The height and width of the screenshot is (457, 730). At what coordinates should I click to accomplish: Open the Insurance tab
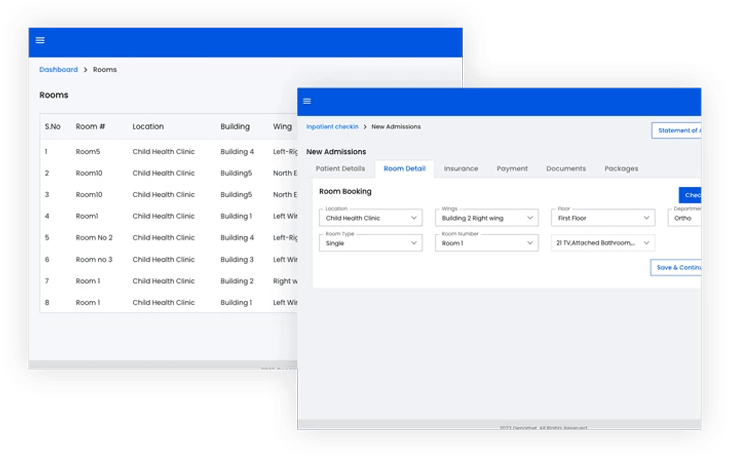(461, 169)
